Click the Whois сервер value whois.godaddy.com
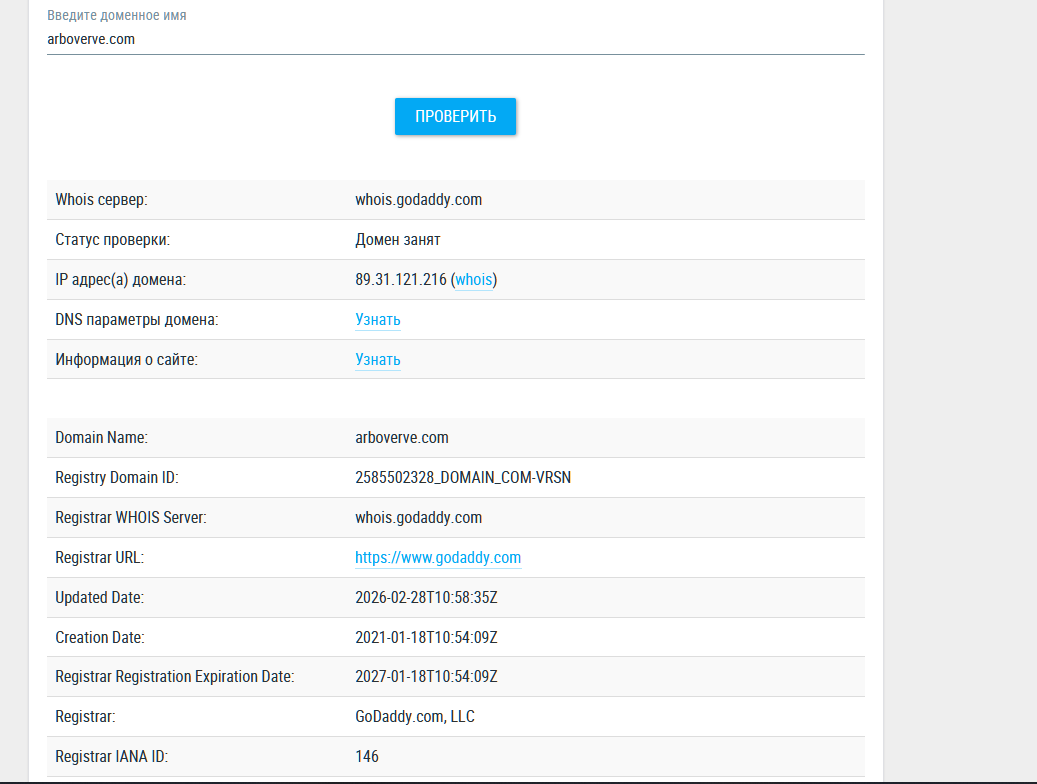Image resolution: width=1037 pixels, height=784 pixels. [419, 200]
